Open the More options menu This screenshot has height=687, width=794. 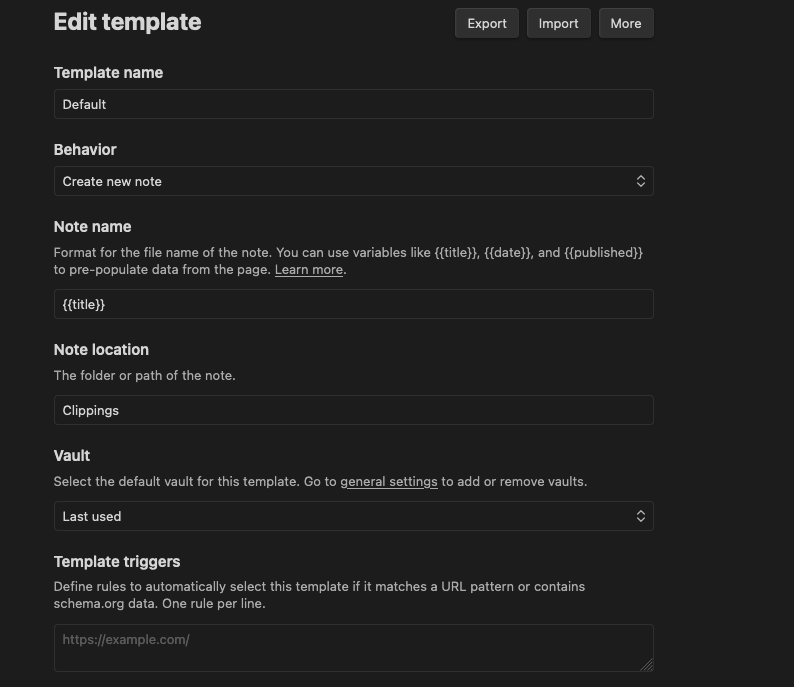coord(625,23)
